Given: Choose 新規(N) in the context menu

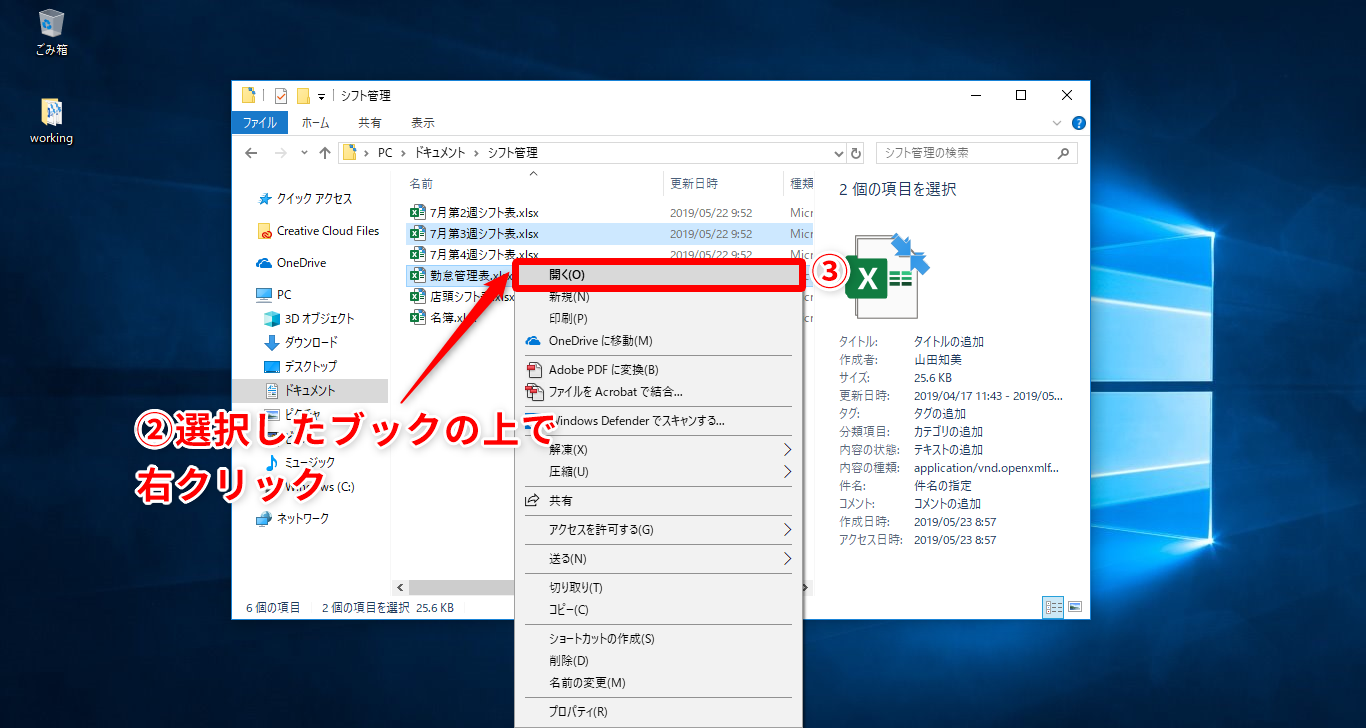Looking at the screenshot, I should (x=658, y=297).
